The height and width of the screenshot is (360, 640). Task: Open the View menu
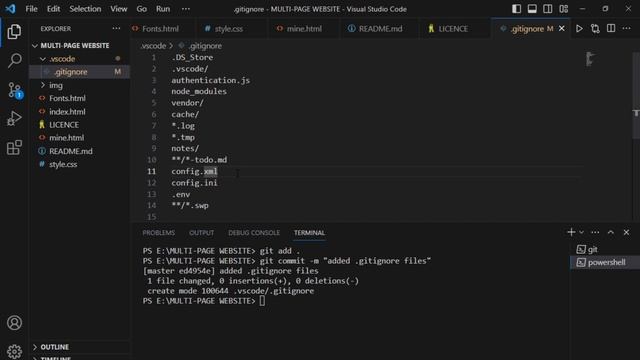click(x=118, y=9)
